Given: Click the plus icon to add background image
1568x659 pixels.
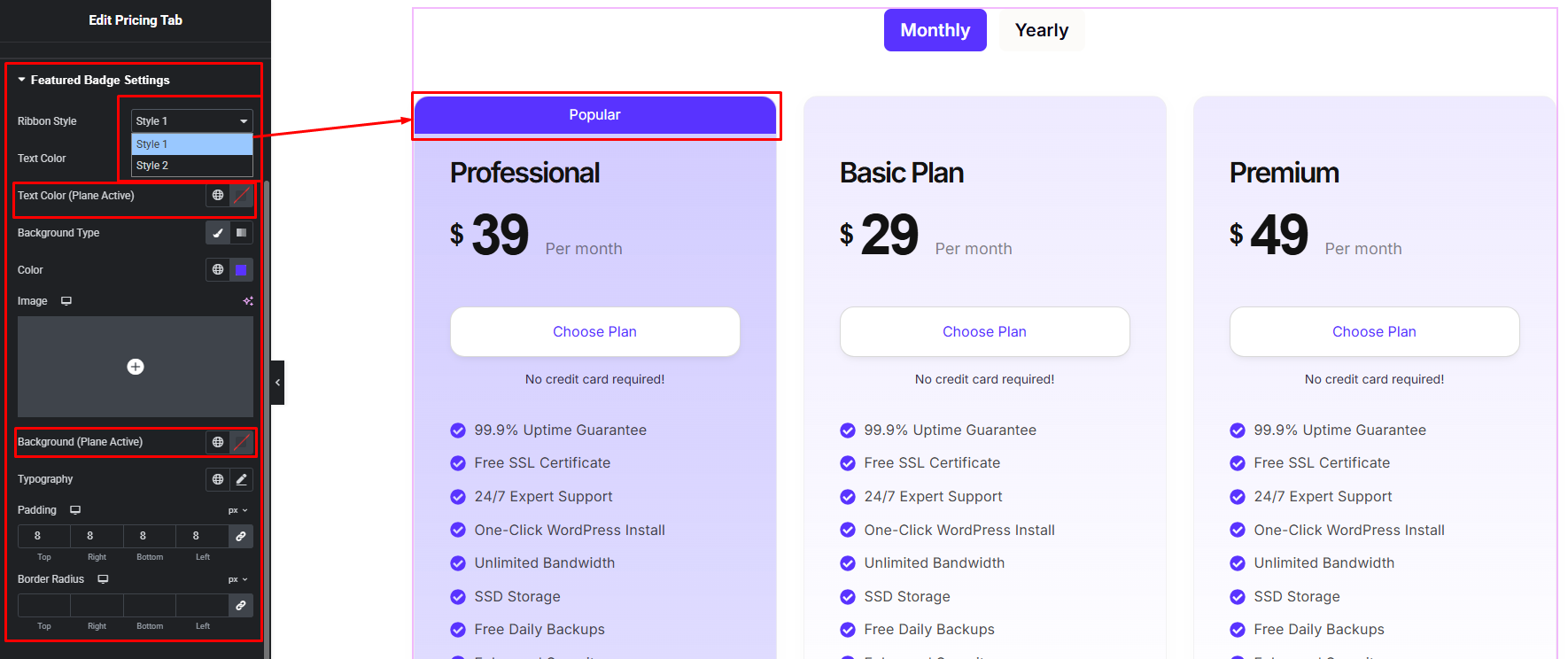Looking at the screenshot, I should (136, 367).
